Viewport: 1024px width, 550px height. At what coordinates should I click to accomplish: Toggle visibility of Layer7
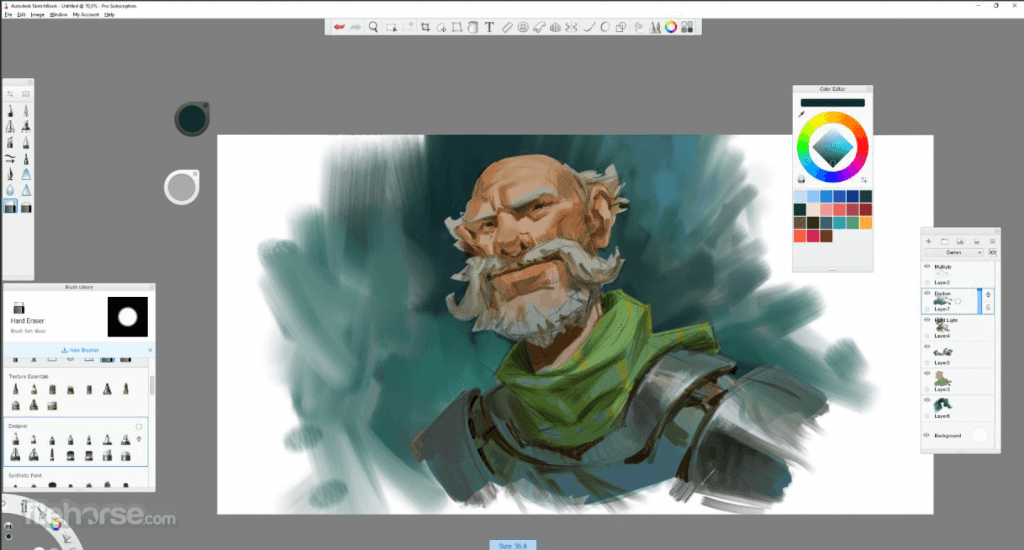tap(927, 294)
